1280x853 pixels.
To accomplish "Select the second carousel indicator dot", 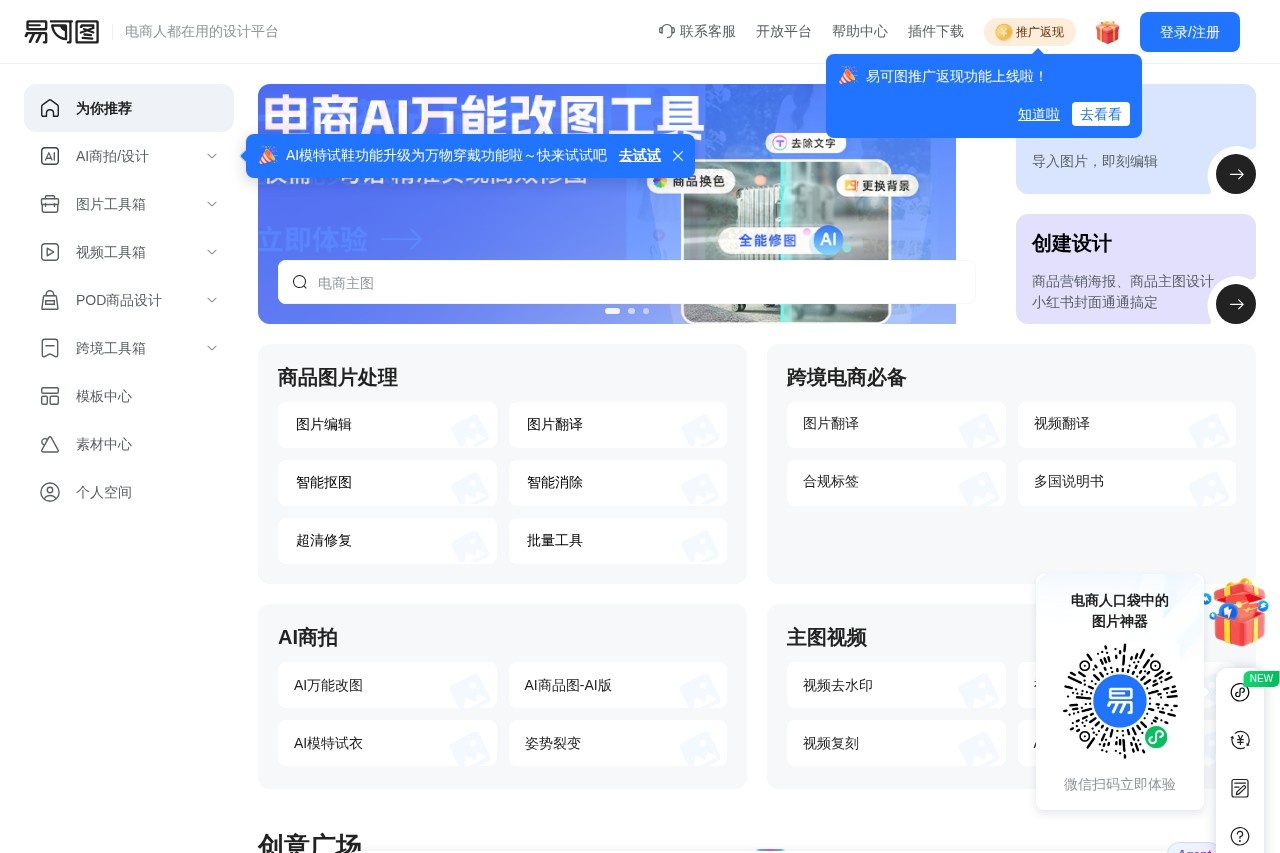I will [x=632, y=311].
